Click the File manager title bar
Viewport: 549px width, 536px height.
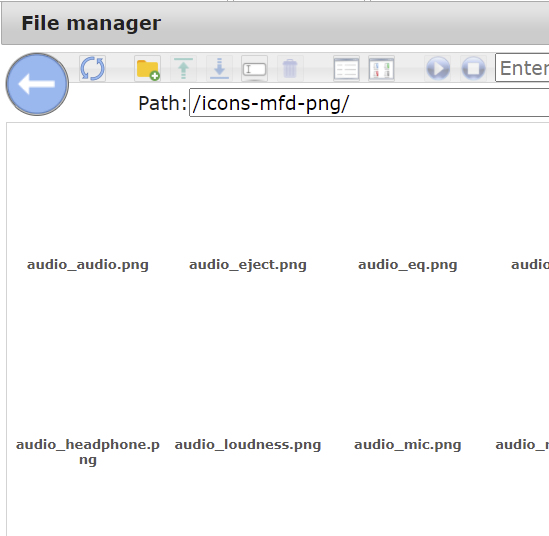point(275,23)
